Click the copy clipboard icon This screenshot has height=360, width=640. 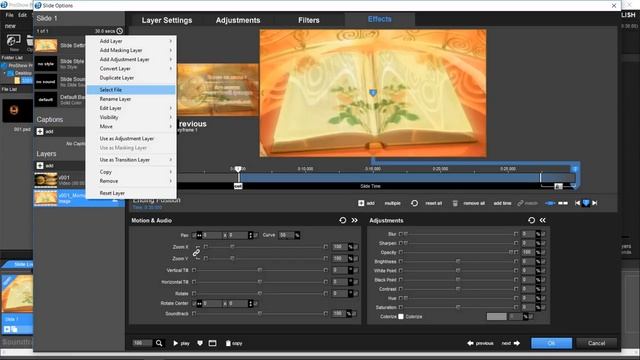[x=228, y=343]
